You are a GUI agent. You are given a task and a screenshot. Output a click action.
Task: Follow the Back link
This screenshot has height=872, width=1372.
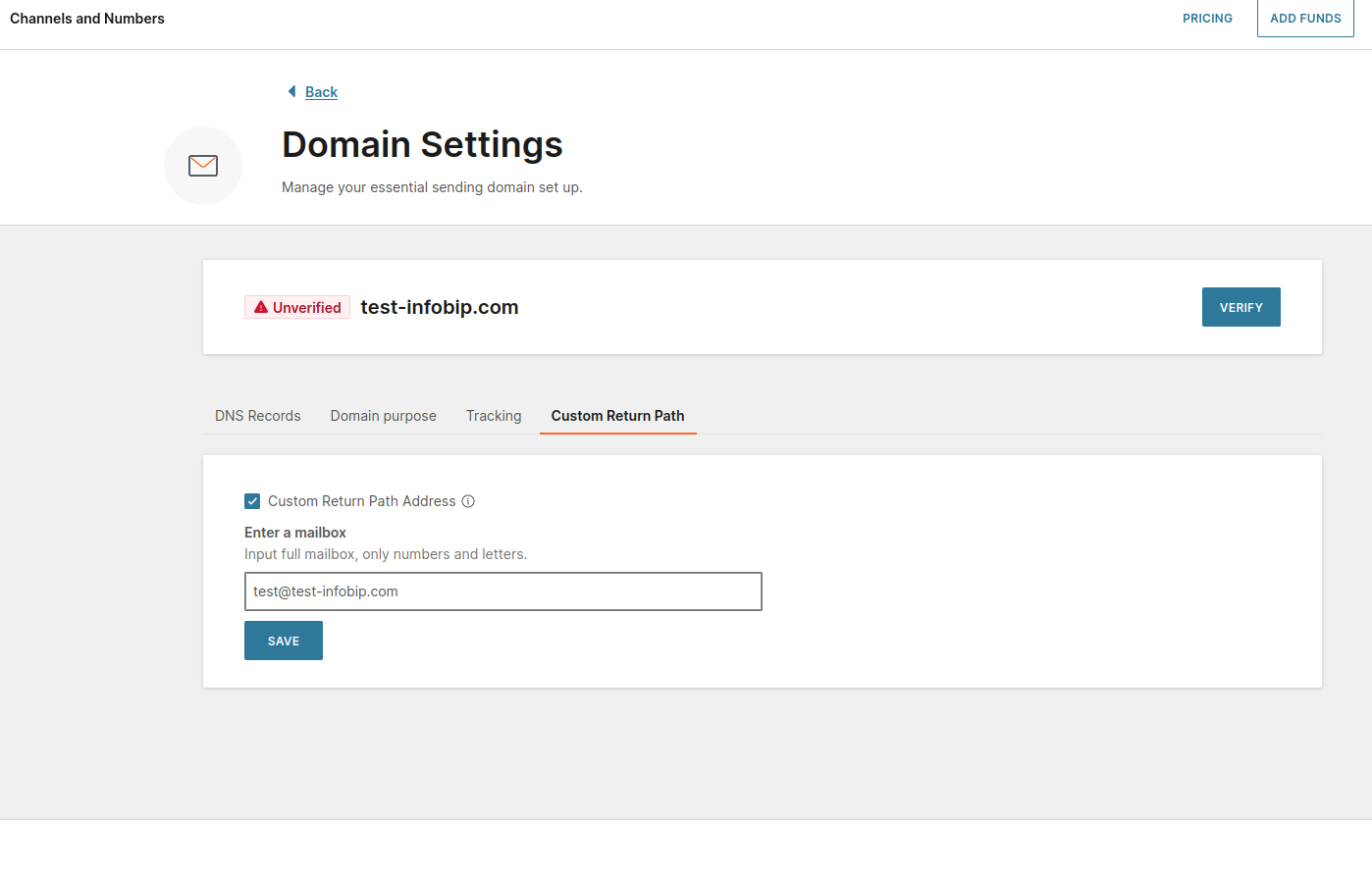coord(321,92)
